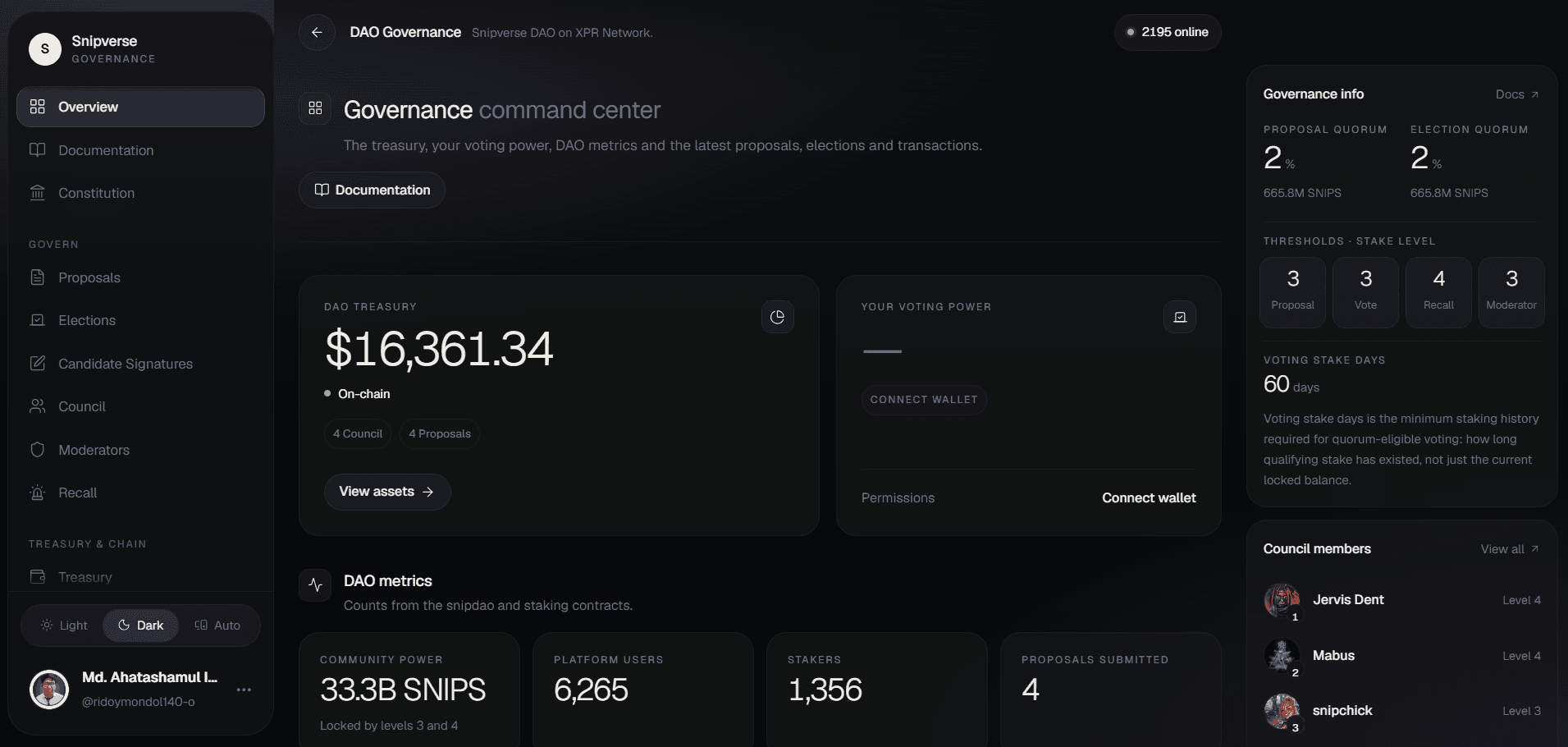Select the Dark theme option
1568x747 pixels.
(x=141, y=626)
